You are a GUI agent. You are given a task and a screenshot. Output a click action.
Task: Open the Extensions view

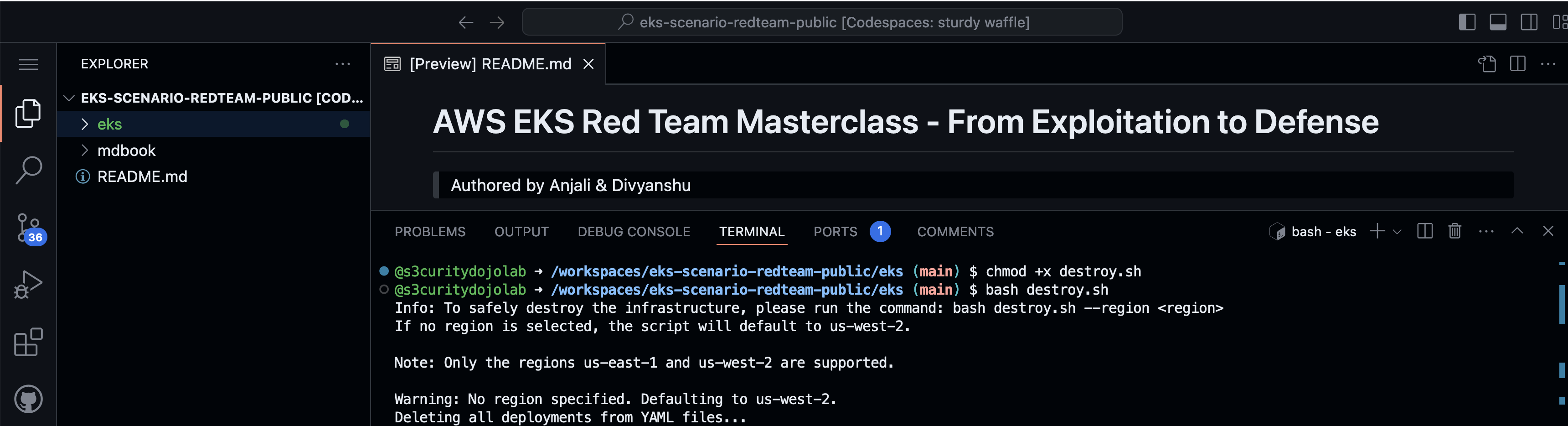tap(28, 342)
